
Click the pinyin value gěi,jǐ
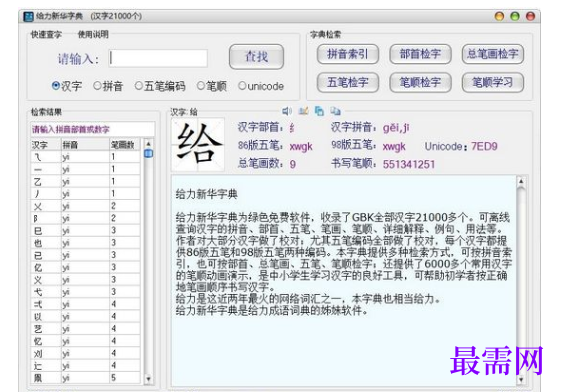396,128
